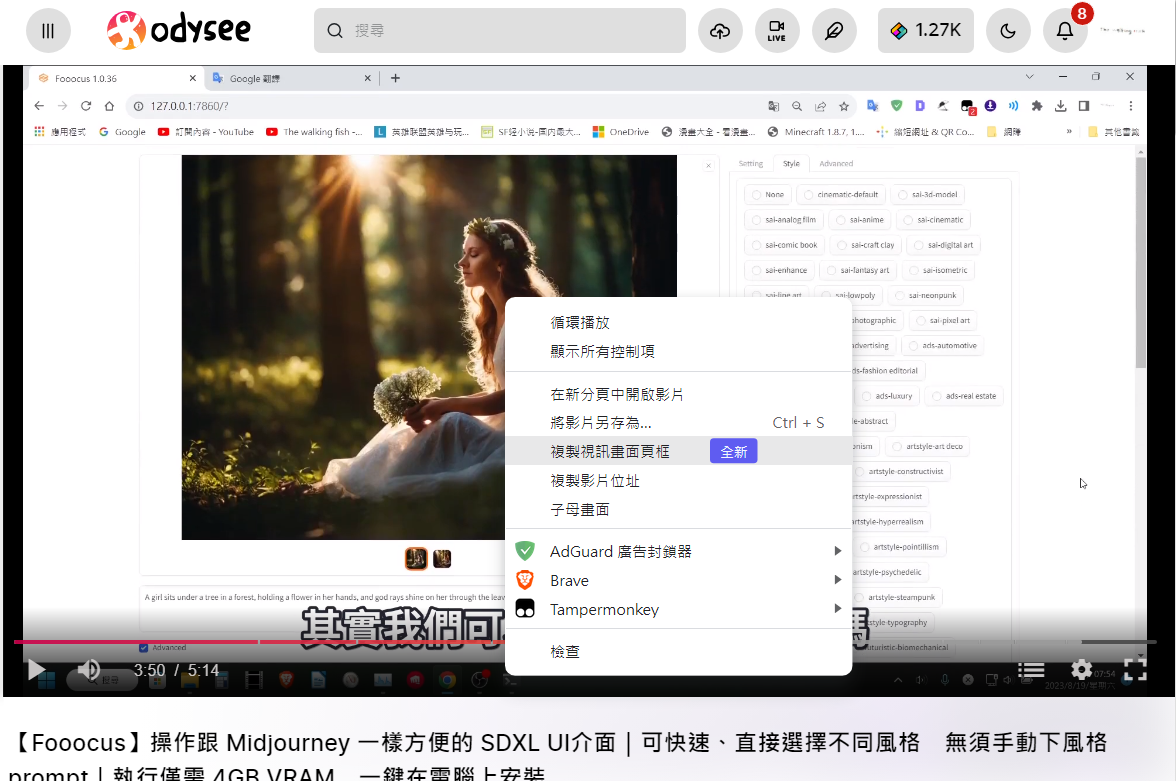Image resolution: width=1176 pixels, height=781 pixels.
Task: Enter fullscreen with the player corner icon
Action: coord(1135,669)
